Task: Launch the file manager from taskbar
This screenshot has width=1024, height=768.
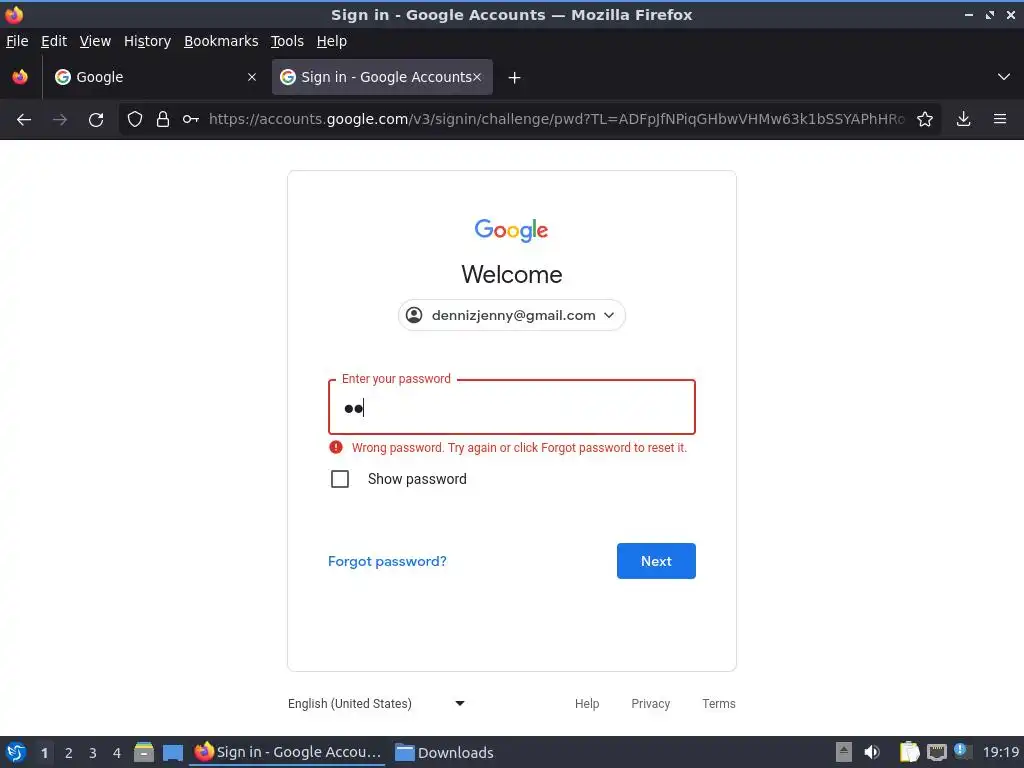Action: pyautogui.click(x=144, y=752)
